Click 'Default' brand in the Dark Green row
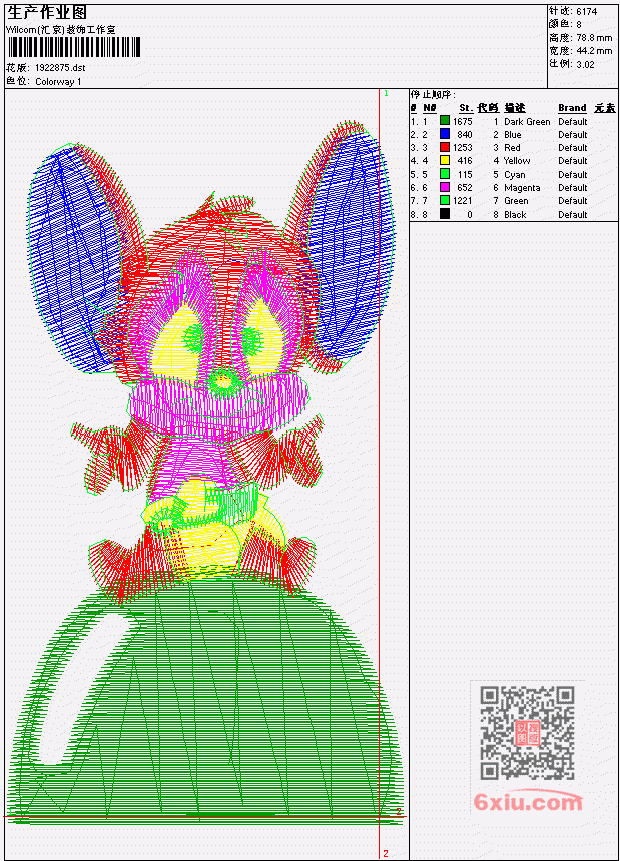Viewport: 620px width, 861px height. pos(573,121)
